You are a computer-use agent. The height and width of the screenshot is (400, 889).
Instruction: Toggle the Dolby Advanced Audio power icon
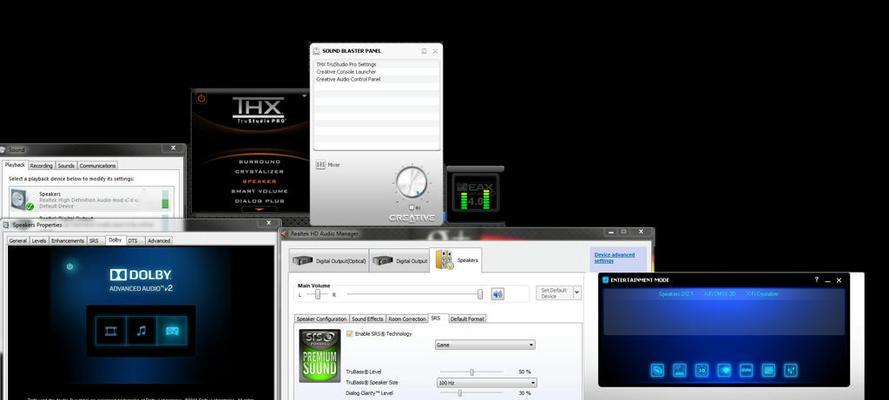point(70,266)
